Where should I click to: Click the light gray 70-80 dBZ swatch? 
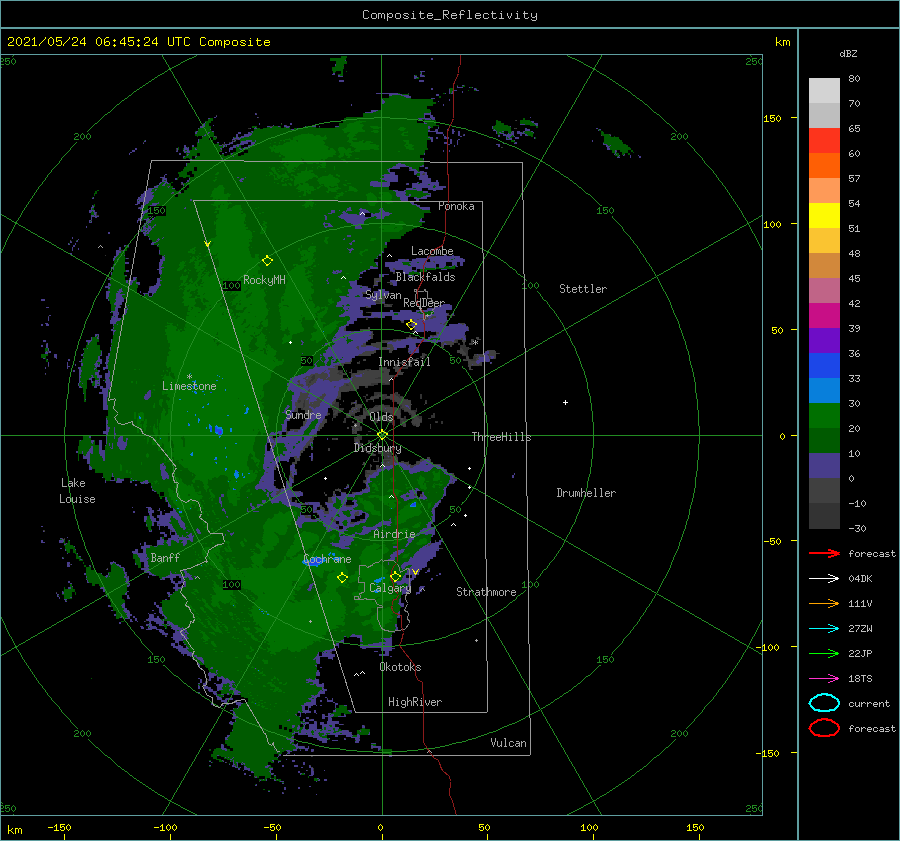[824, 90]
